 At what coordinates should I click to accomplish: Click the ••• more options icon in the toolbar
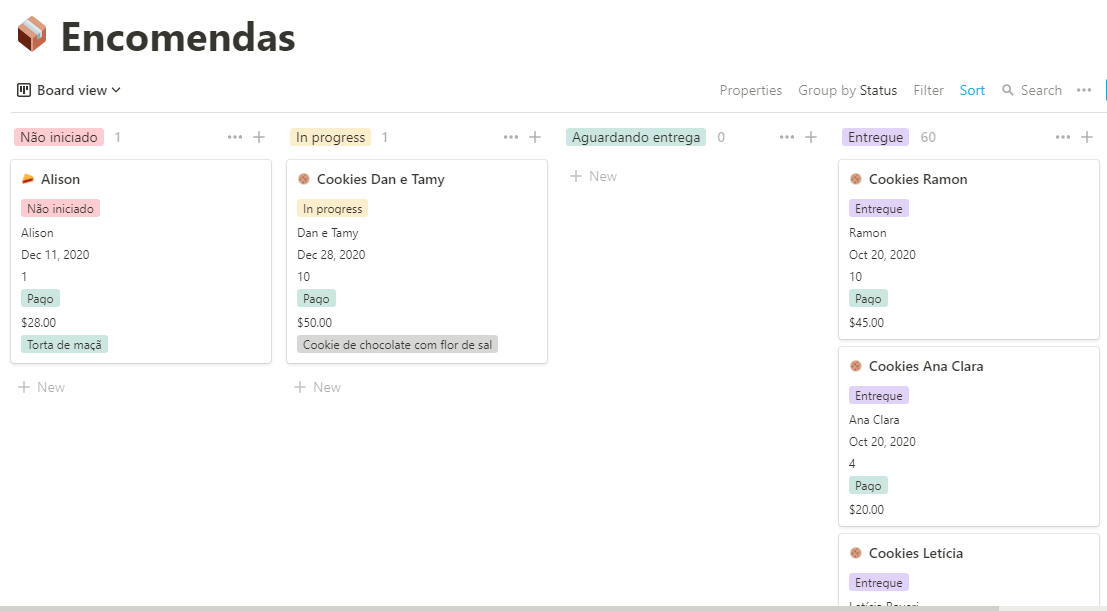(1084, 90)
